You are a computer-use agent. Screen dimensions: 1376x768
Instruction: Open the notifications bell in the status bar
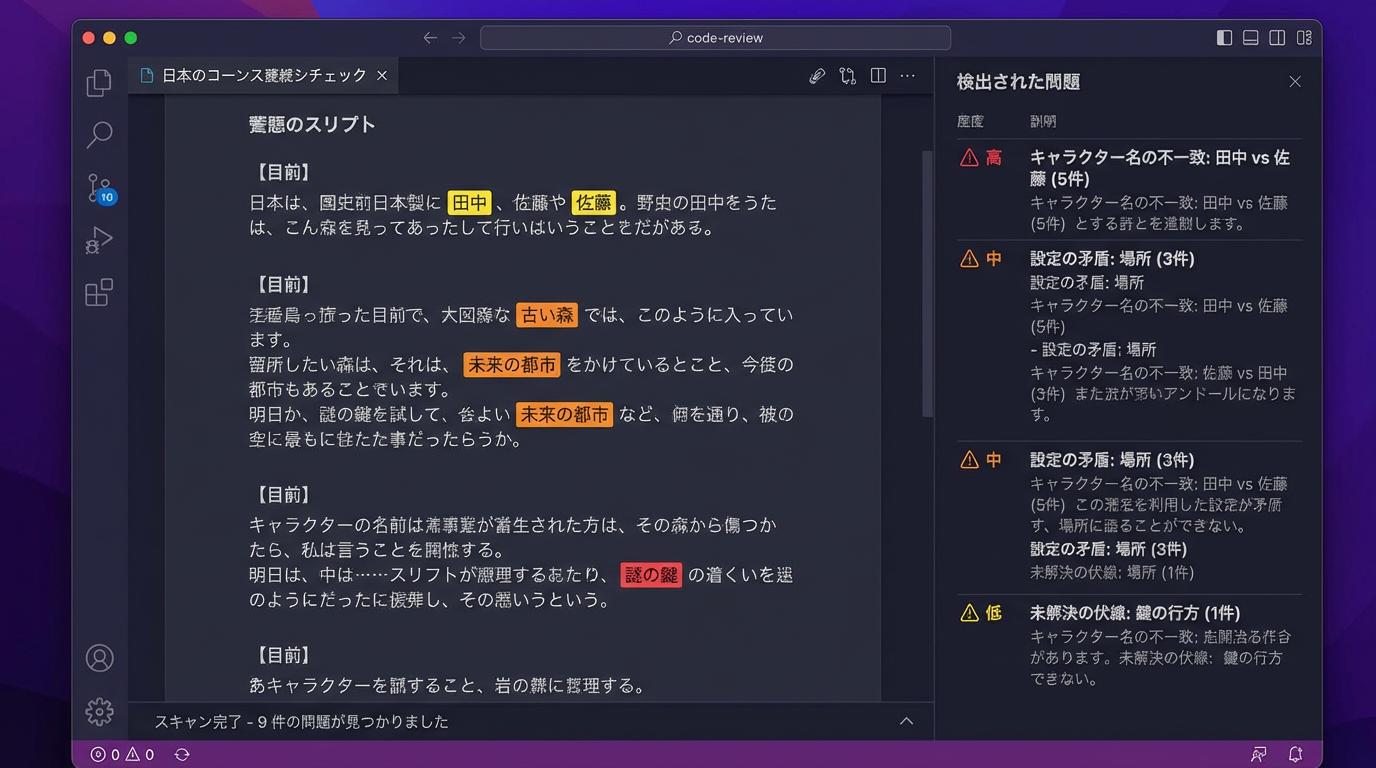tap(1295, 754)
